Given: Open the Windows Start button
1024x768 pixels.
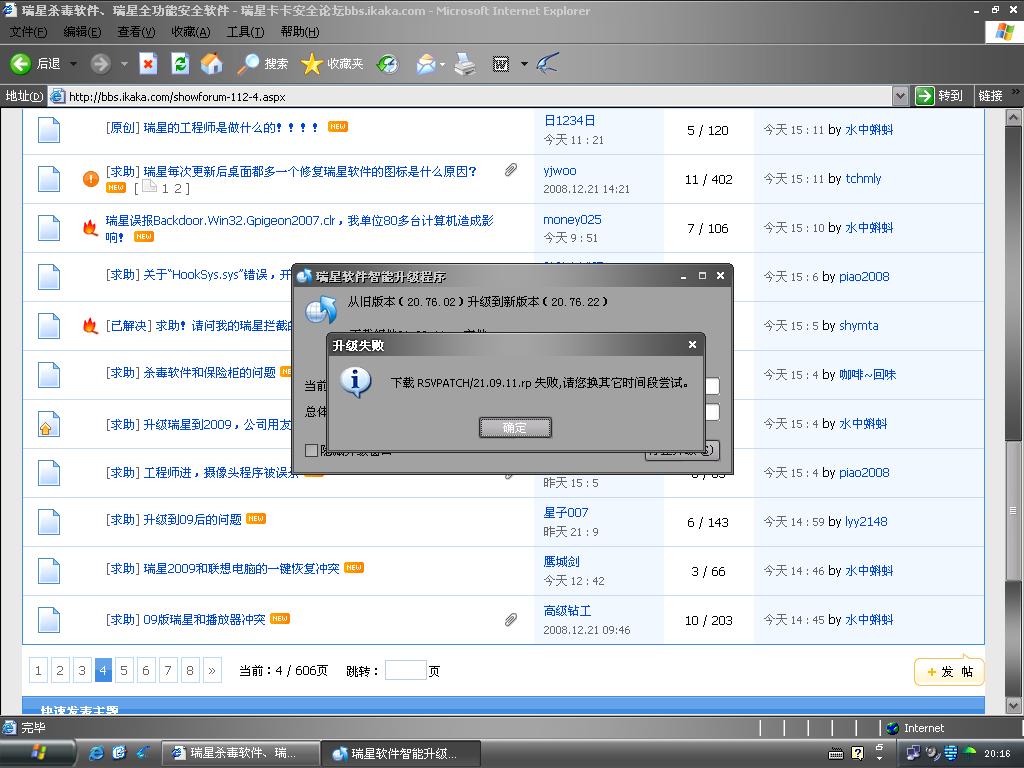Looking at the screenshot, I should point(38,753).
